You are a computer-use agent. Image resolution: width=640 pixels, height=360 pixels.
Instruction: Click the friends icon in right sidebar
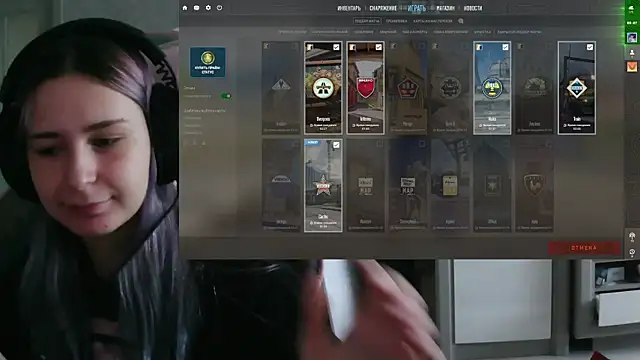point(632,53)
